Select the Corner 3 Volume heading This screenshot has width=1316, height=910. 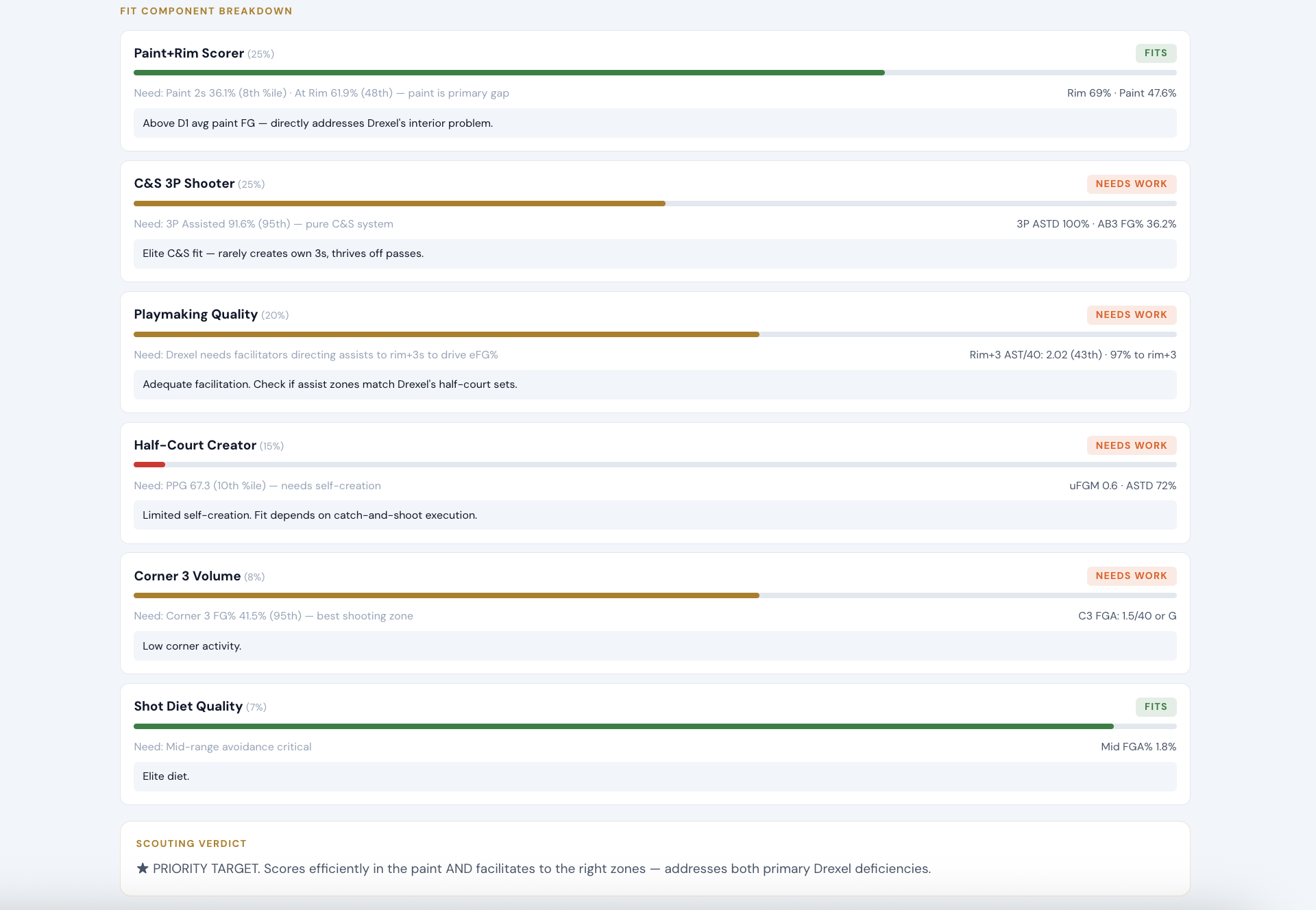tap(187, 576)
